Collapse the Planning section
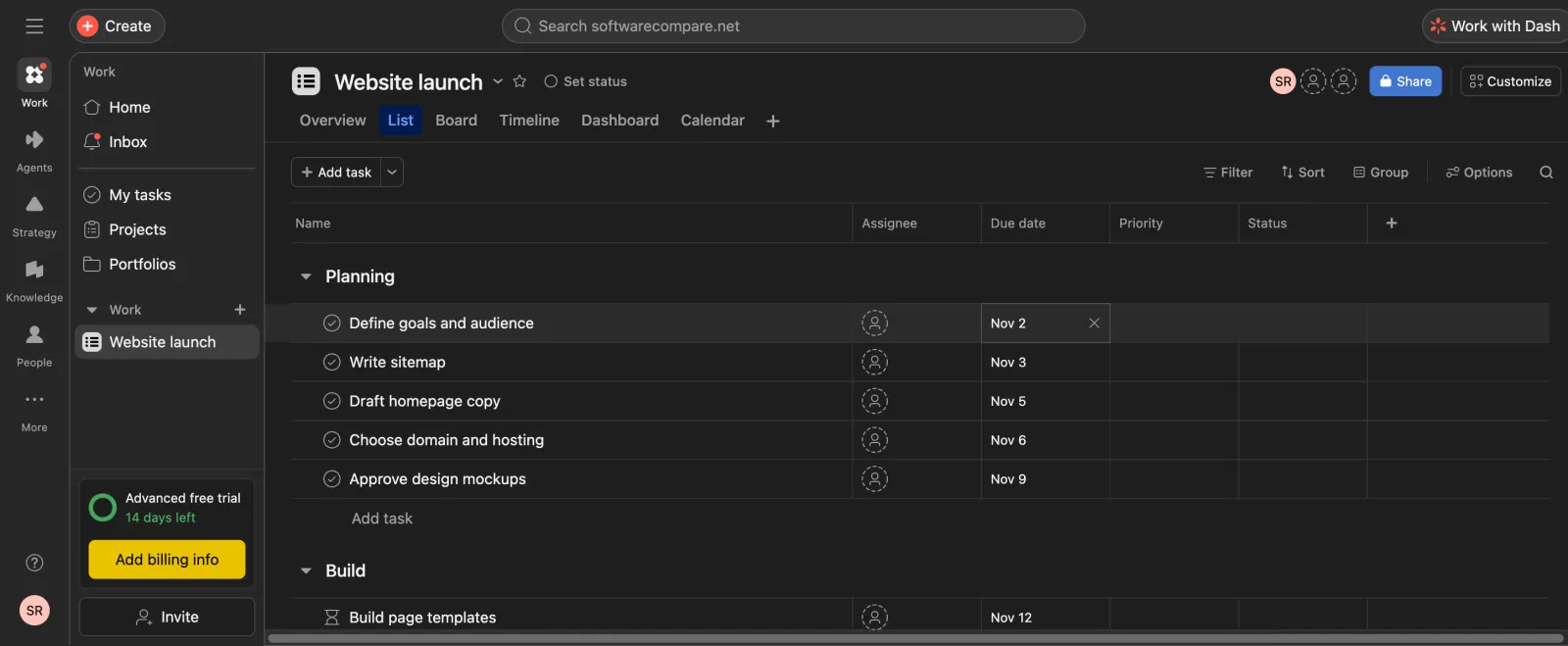 click(x=306, y=277)
